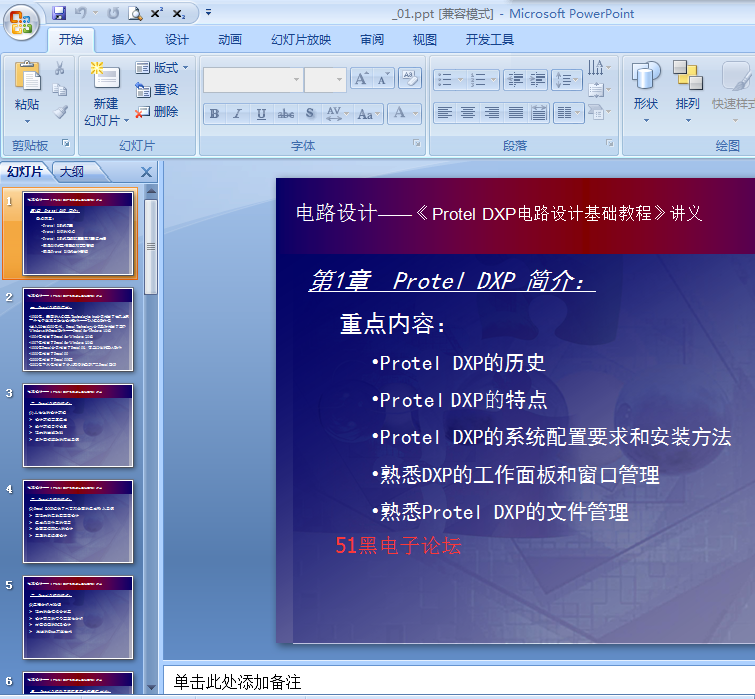Toggle text Shadow (S) formatting
Screen dimensions: 755x699
pyautogui.click(x=310, y=114)
